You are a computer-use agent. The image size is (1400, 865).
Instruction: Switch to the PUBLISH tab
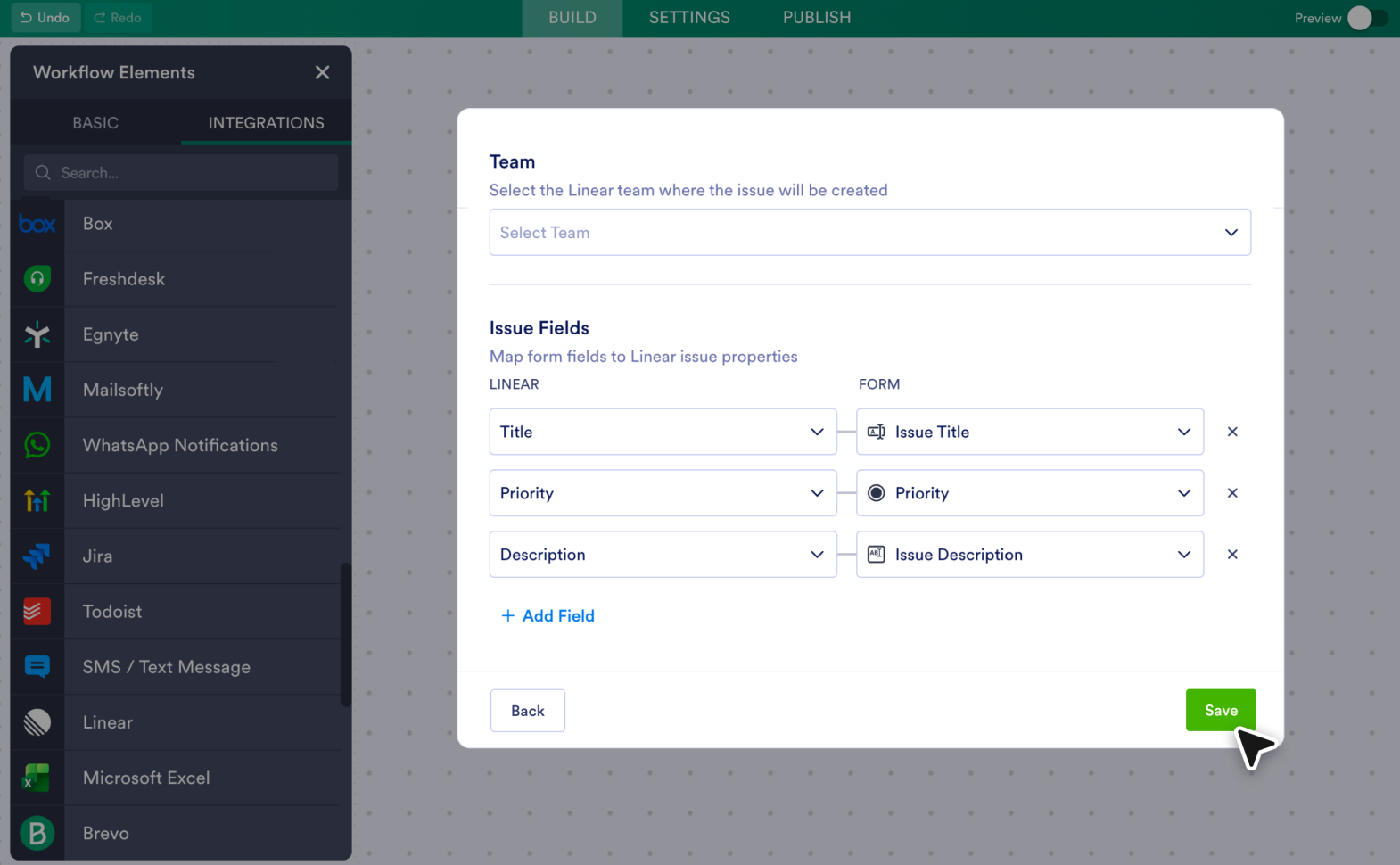coord(817,18)
